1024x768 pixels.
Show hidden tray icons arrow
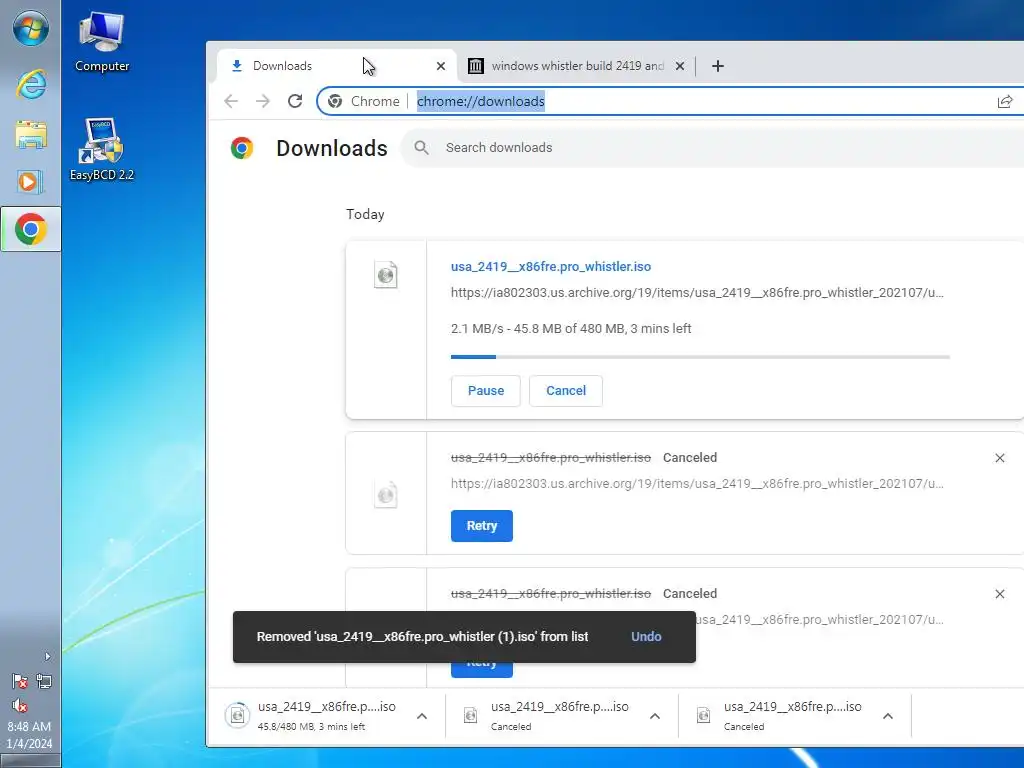pyautogui.click(x=47, y=656)
